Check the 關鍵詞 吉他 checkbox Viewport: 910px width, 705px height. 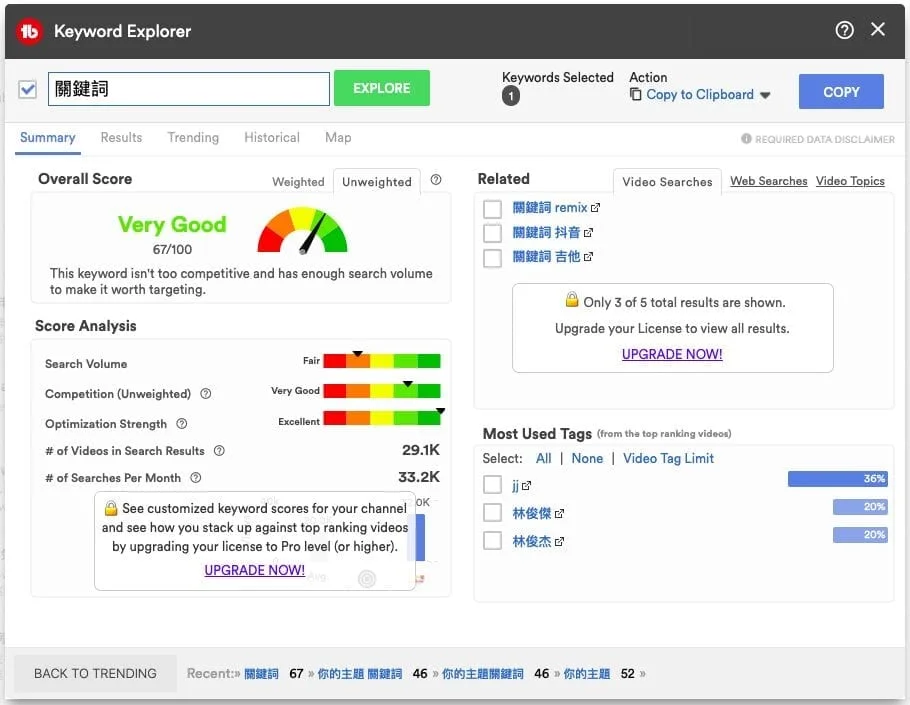492,258
